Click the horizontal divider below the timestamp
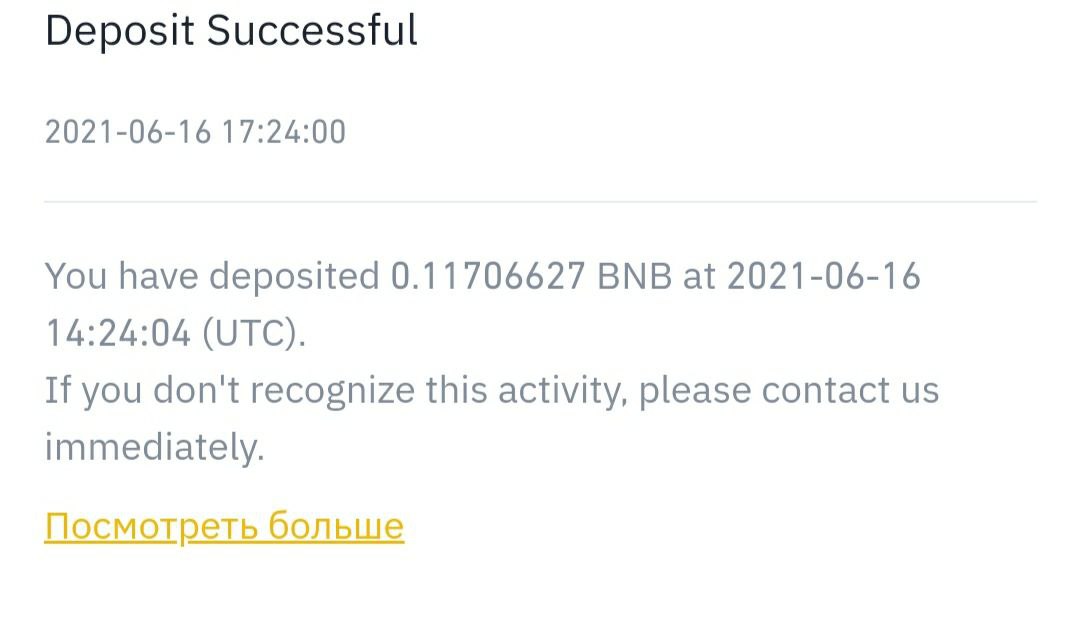This screenshot has width=1080, height=626. click(540, 201)
